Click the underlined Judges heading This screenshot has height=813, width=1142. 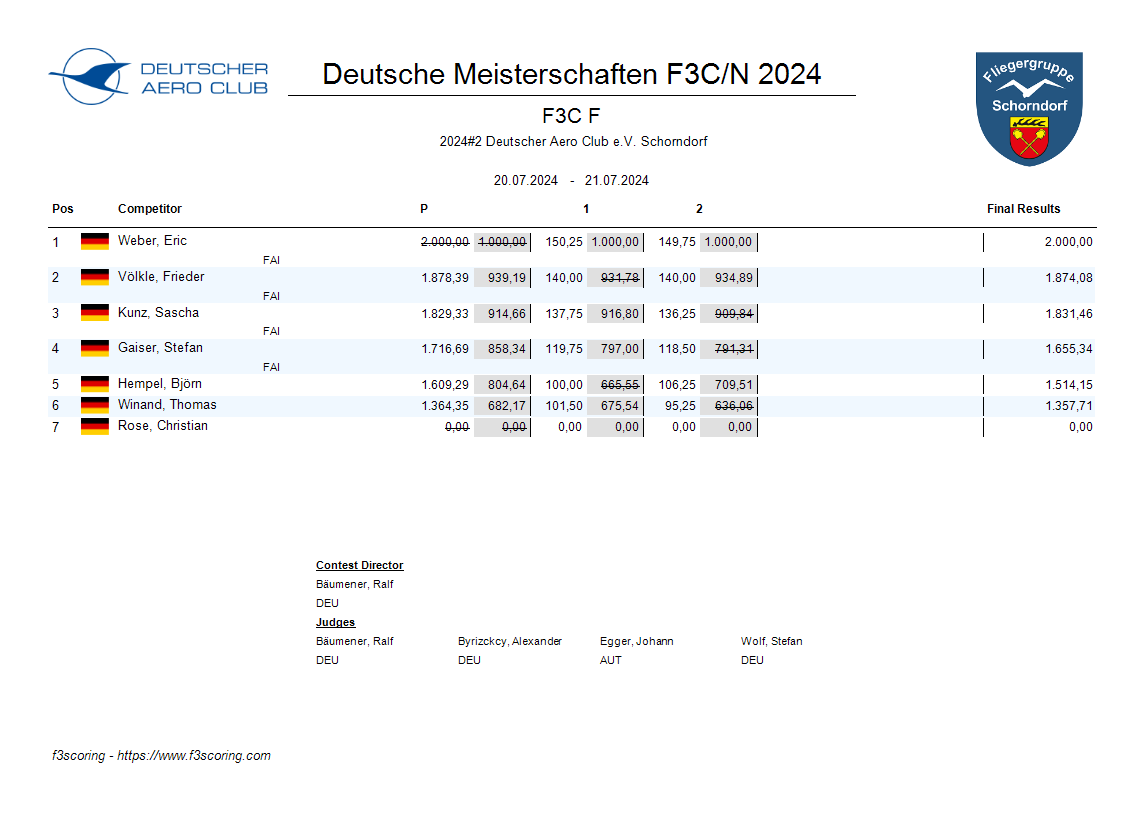pos(335,623)
